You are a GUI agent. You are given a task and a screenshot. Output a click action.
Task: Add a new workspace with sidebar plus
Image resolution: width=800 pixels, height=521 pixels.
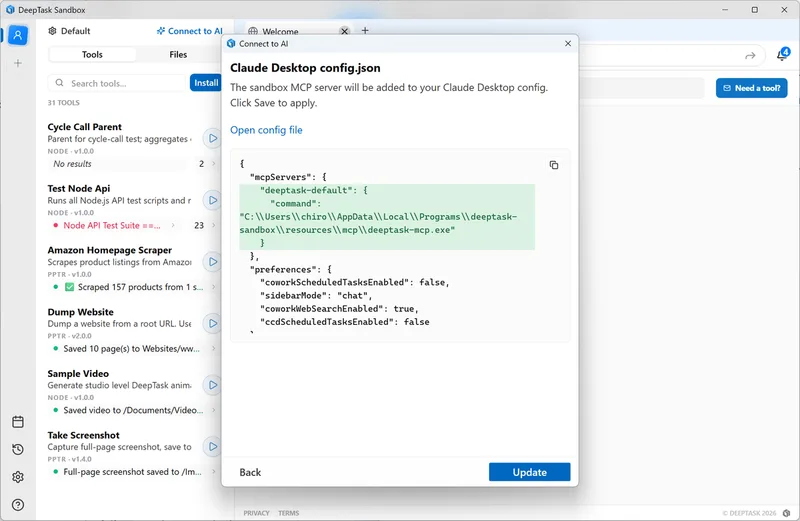coord(18,63)
